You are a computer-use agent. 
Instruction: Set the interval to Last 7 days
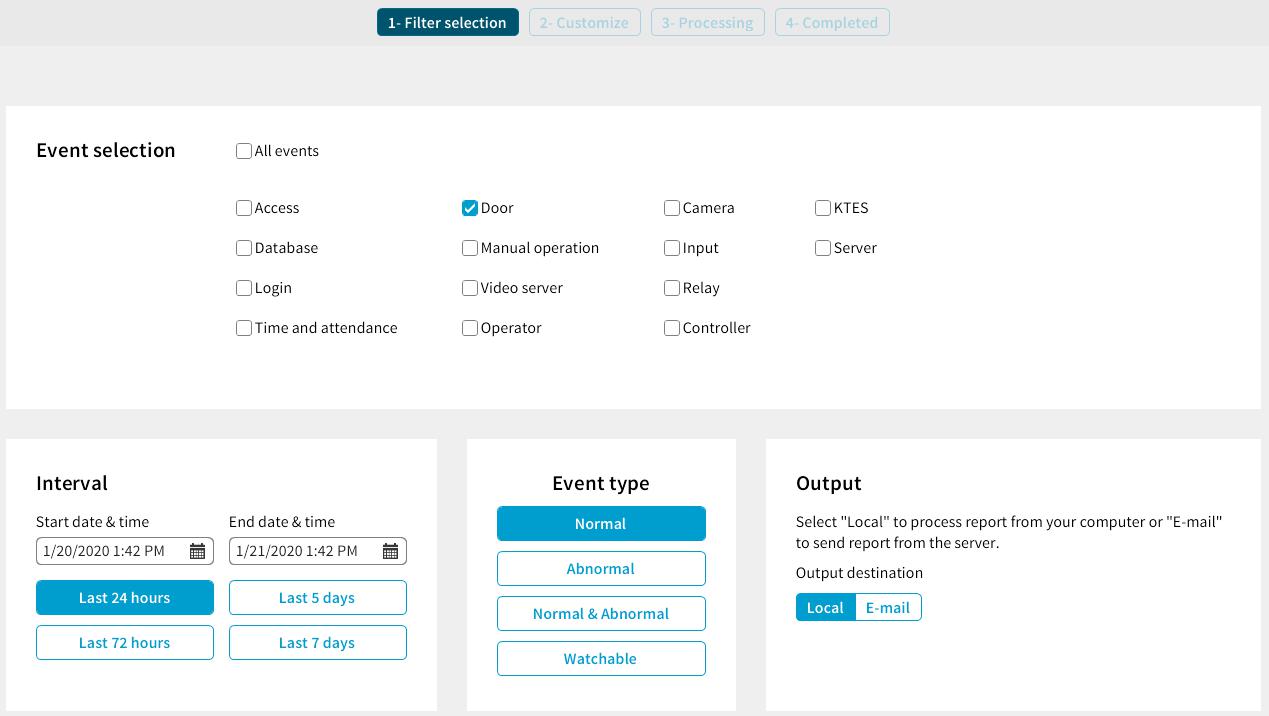tap(317, 643)
